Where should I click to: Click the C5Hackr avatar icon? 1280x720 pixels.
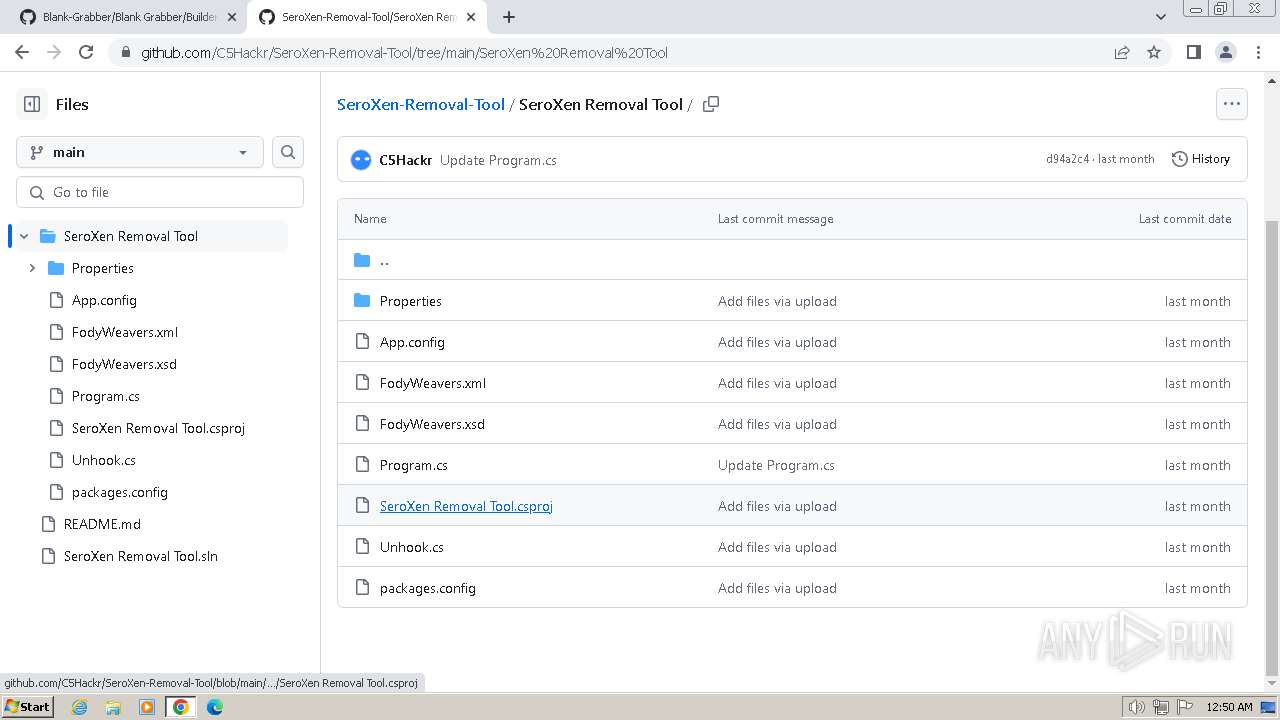361,159
